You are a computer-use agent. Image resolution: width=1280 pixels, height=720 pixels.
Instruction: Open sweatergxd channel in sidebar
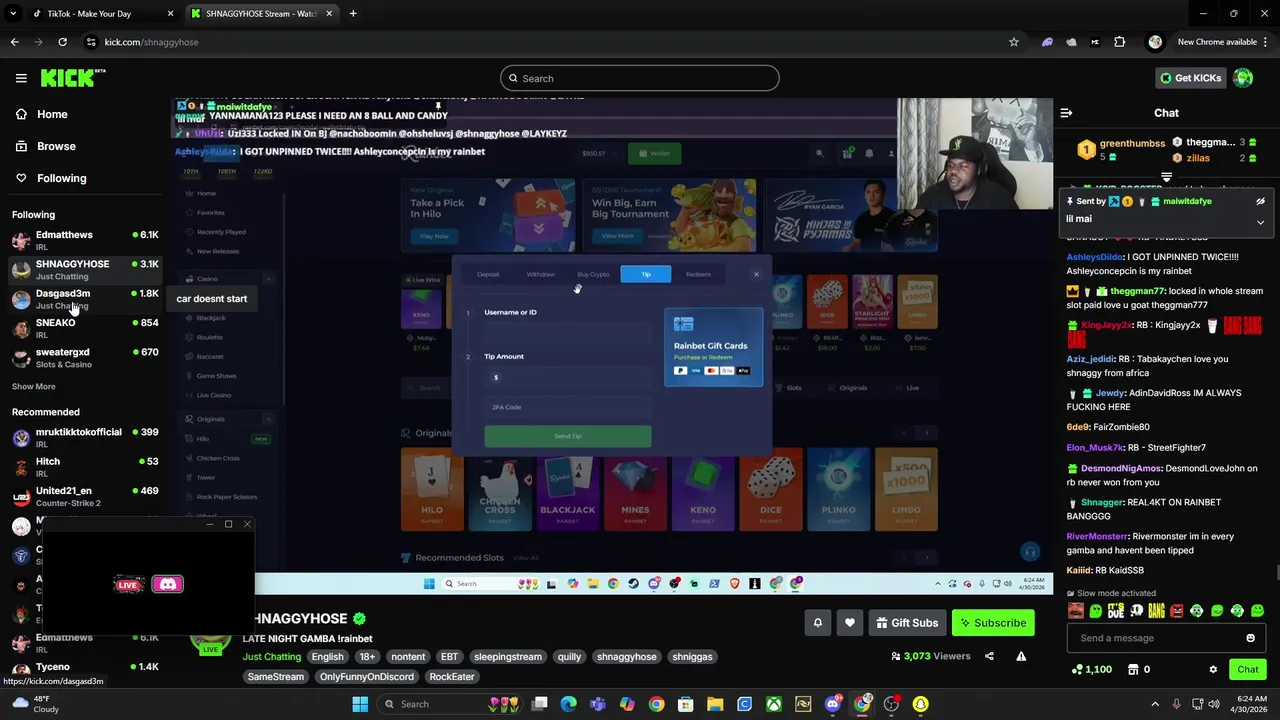point(85,358)
